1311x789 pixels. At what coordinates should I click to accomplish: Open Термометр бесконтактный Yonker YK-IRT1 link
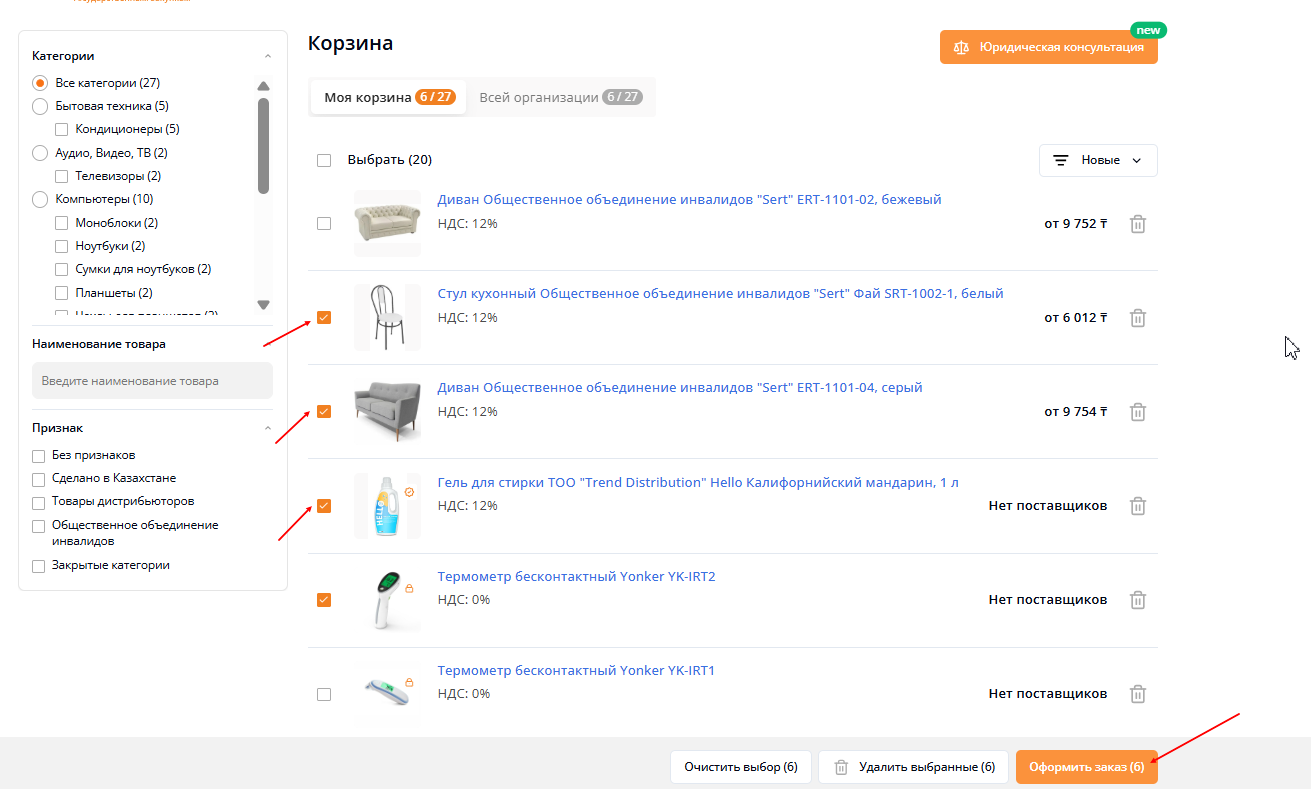pos(576,671)
